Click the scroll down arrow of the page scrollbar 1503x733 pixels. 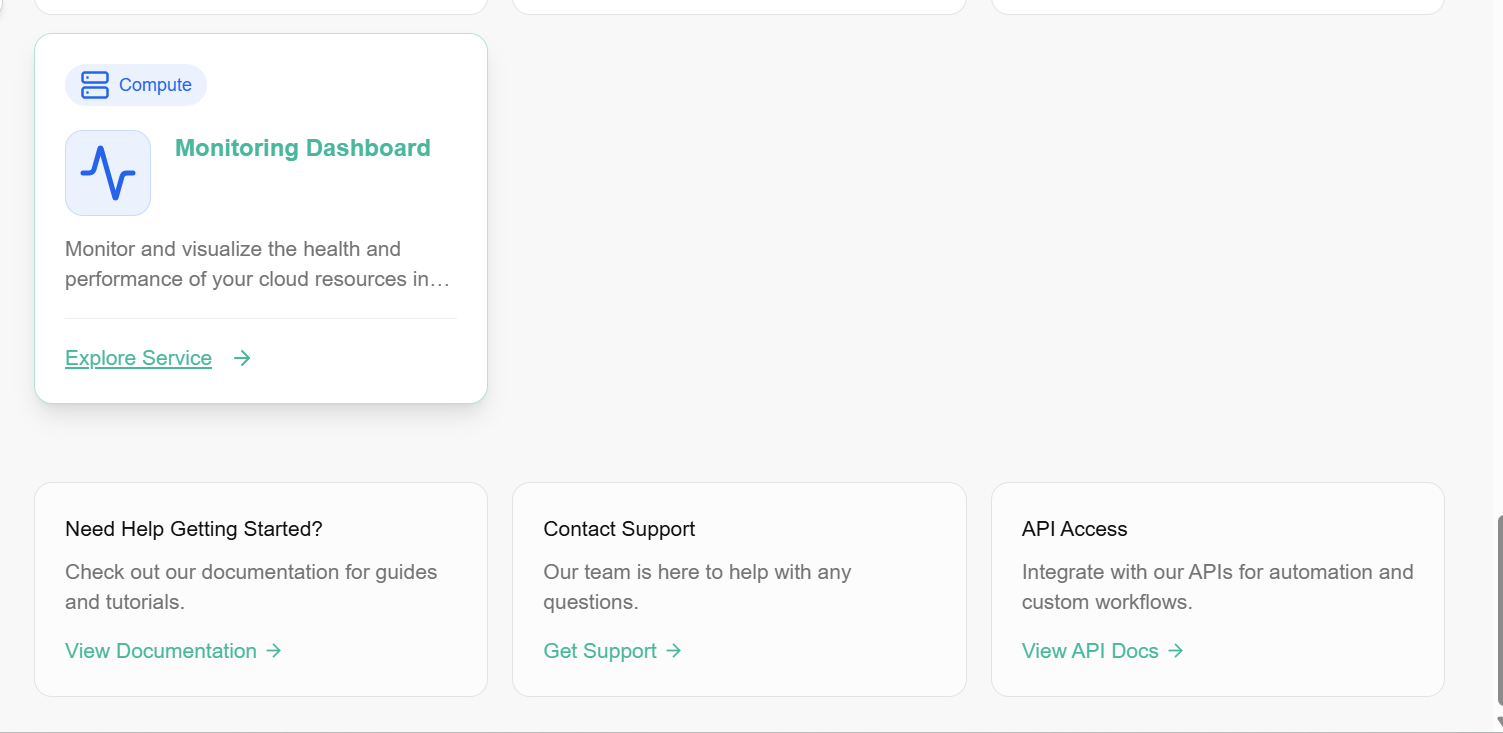[1498, 724]
